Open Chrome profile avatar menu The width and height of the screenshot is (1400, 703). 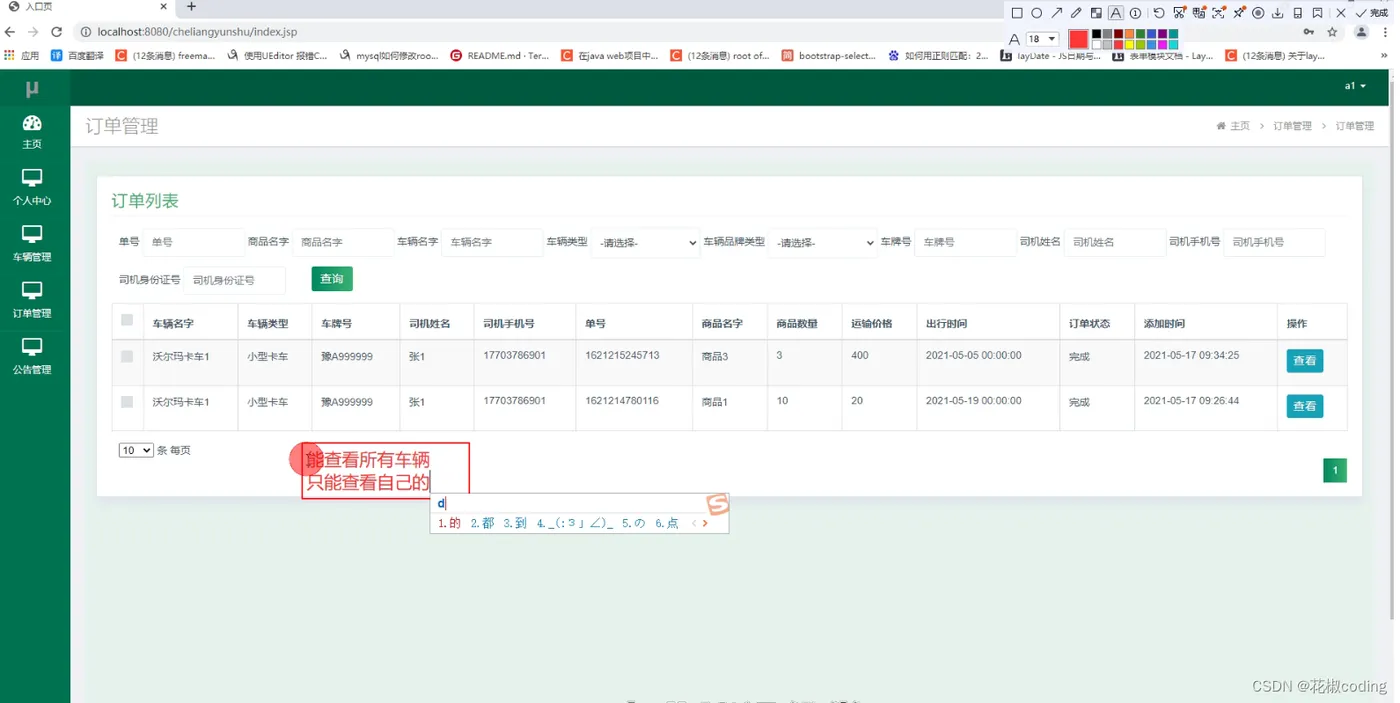[1361, 32]
